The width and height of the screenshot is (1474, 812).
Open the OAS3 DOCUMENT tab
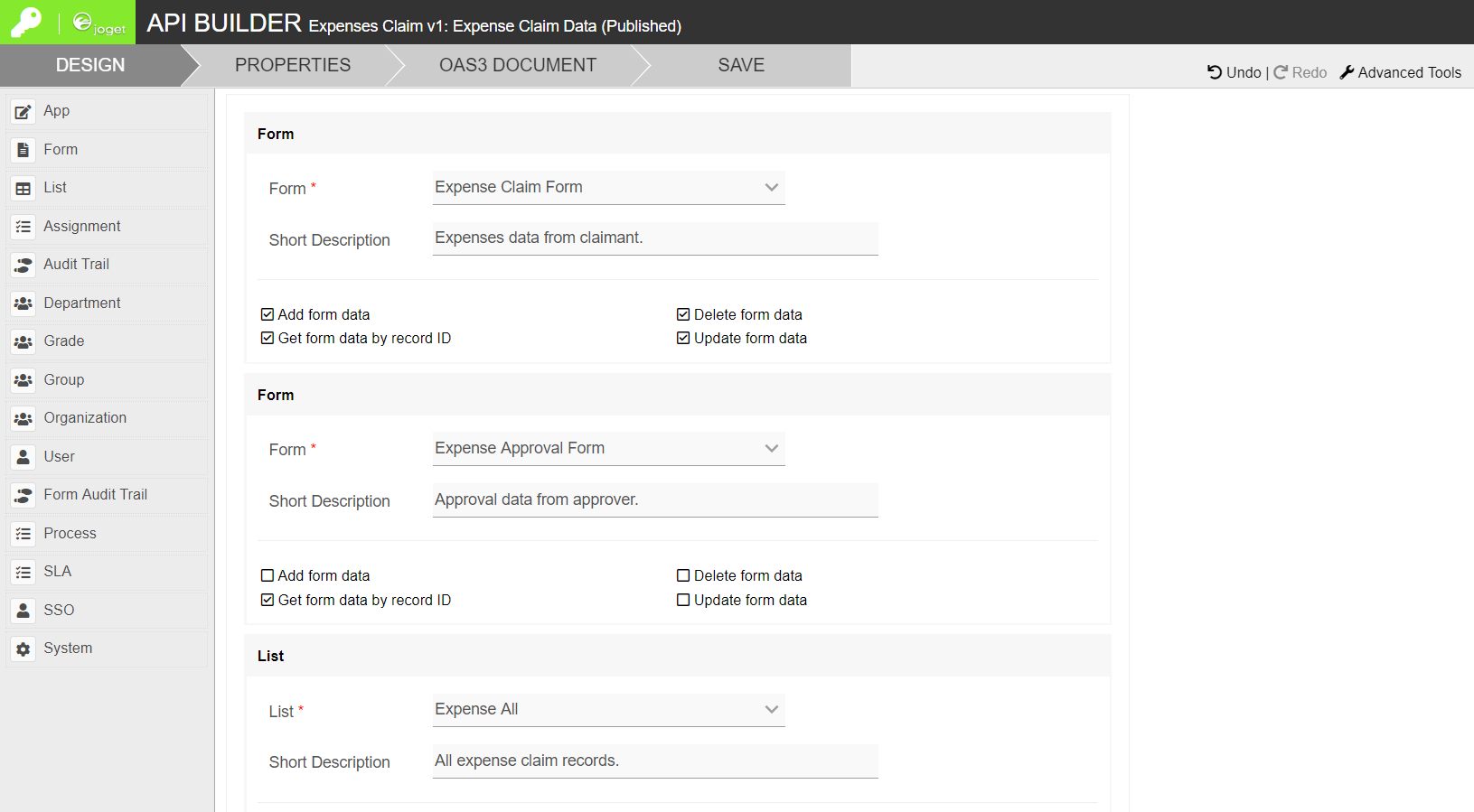tap(517, 65)
